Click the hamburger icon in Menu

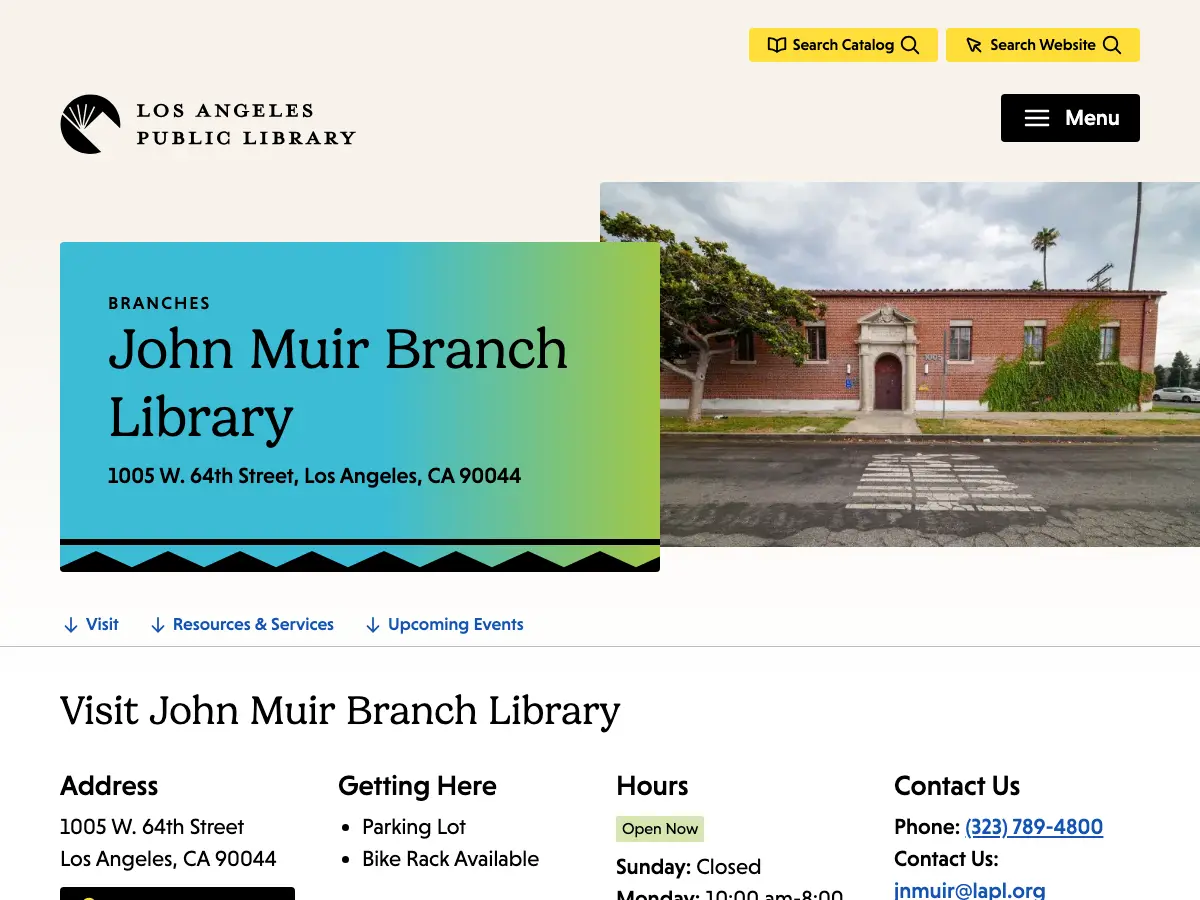click(x=1037, y=118)
